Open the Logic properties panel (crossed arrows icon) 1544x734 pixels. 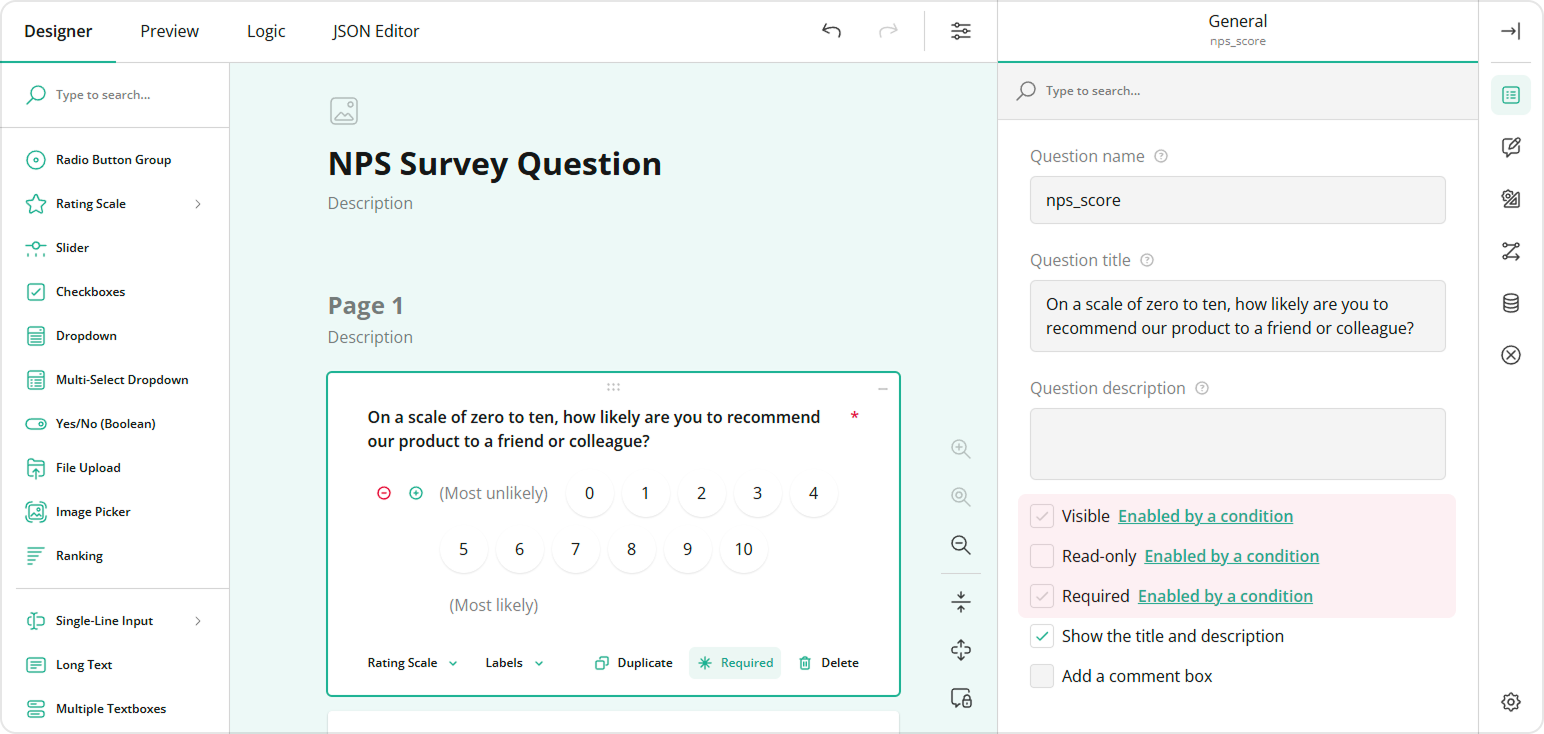1511,251
